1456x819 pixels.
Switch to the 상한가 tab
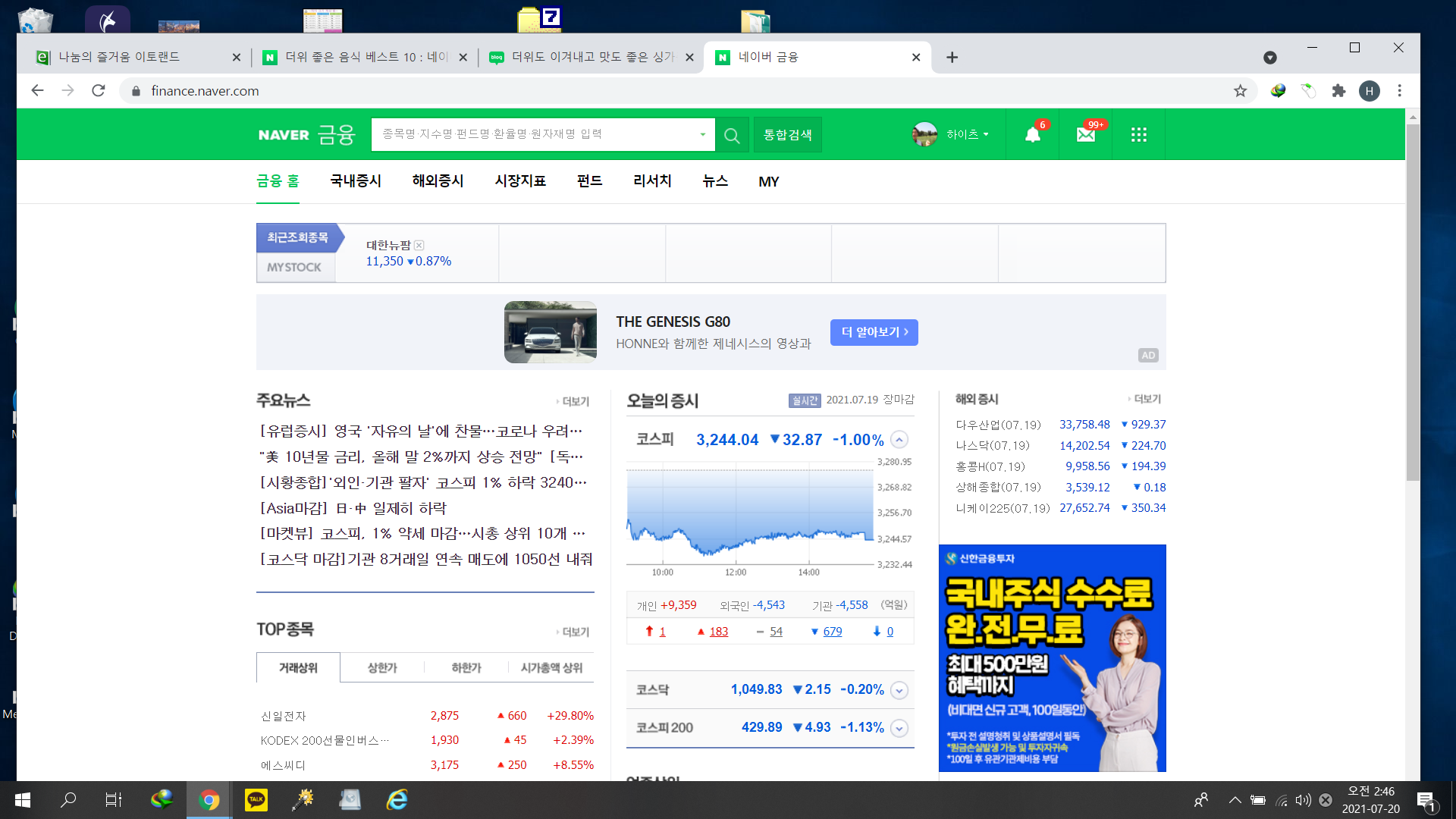click(382, 667)
